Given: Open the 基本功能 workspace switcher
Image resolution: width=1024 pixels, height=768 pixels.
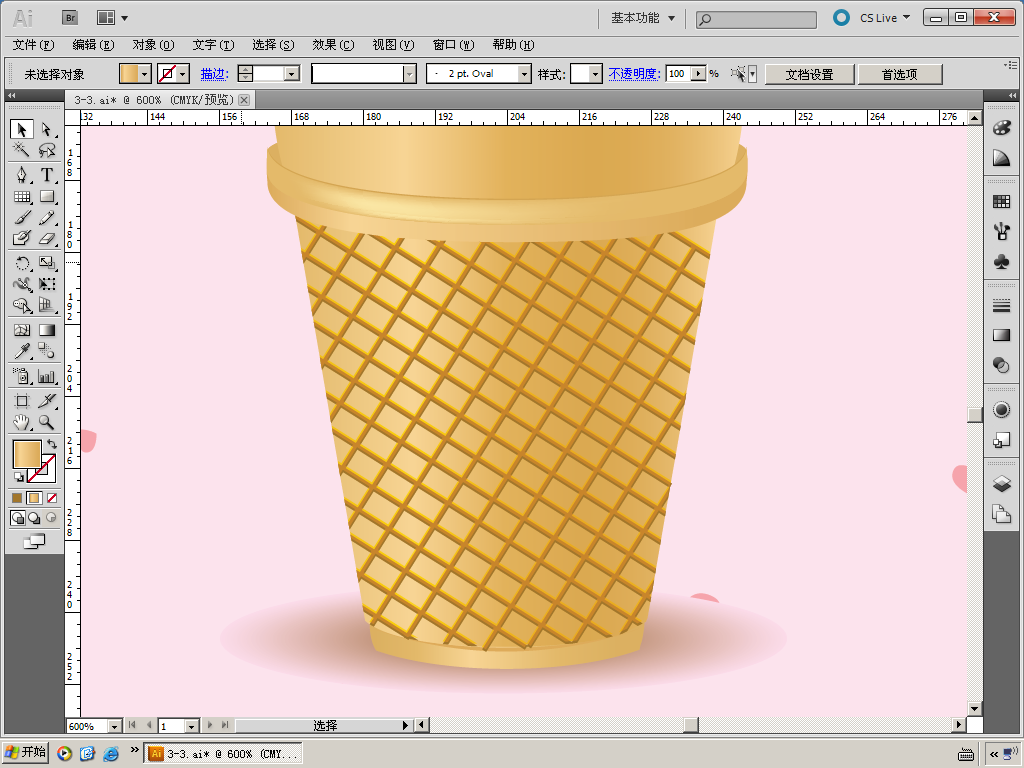Looking at the screenshot, I should click(643, 18).
